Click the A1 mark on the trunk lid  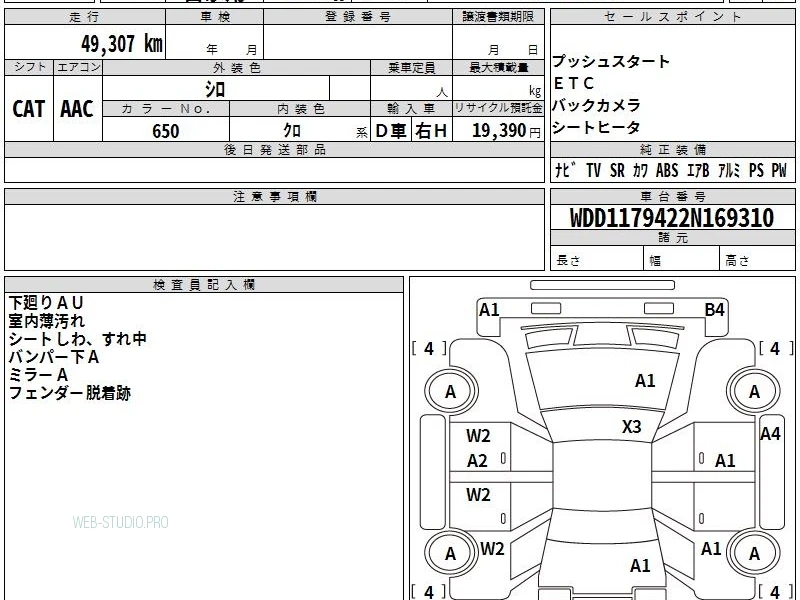(640, 566)
